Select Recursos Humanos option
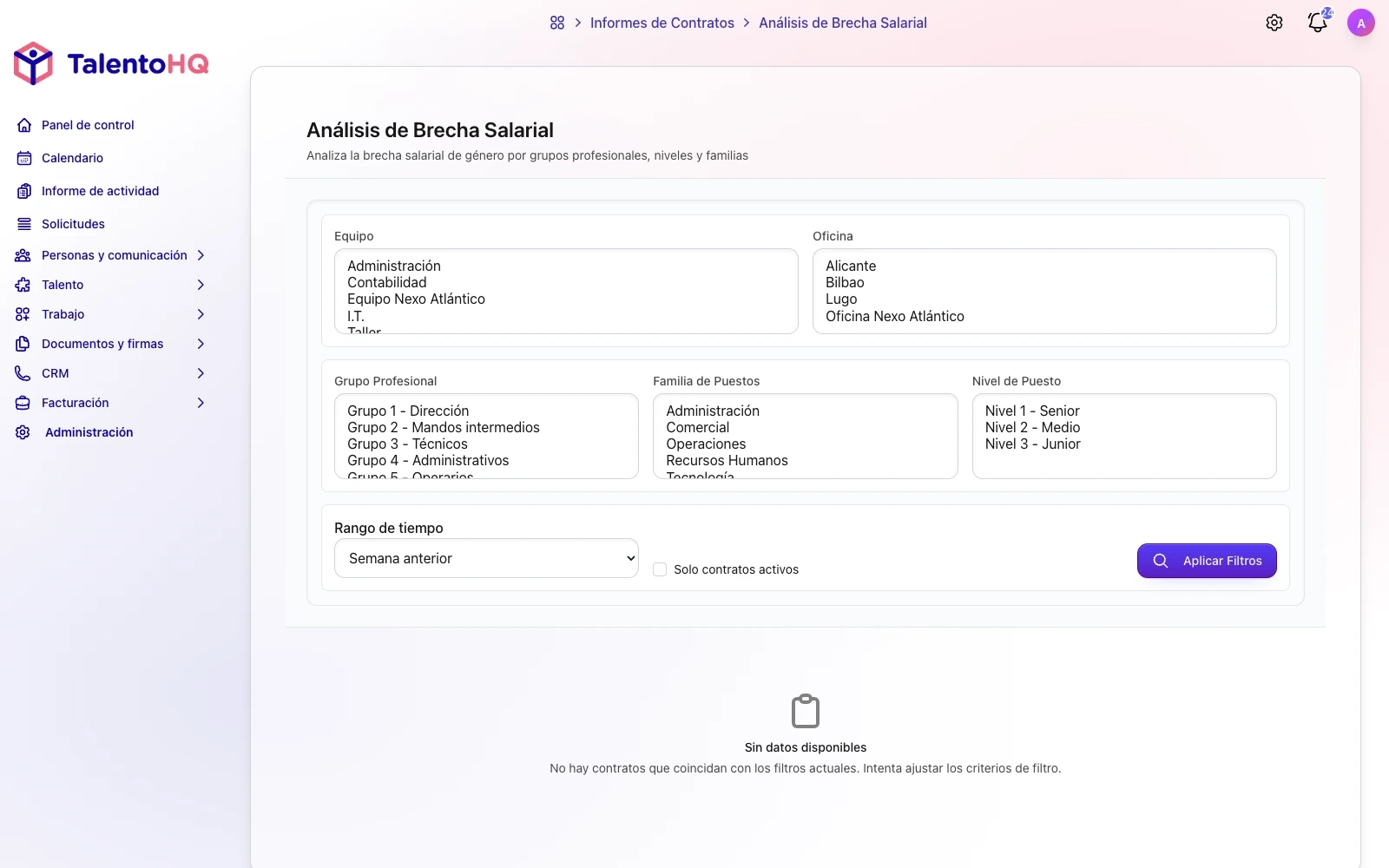This screenshot has height=868, width=1389. [x=805, y=460]
